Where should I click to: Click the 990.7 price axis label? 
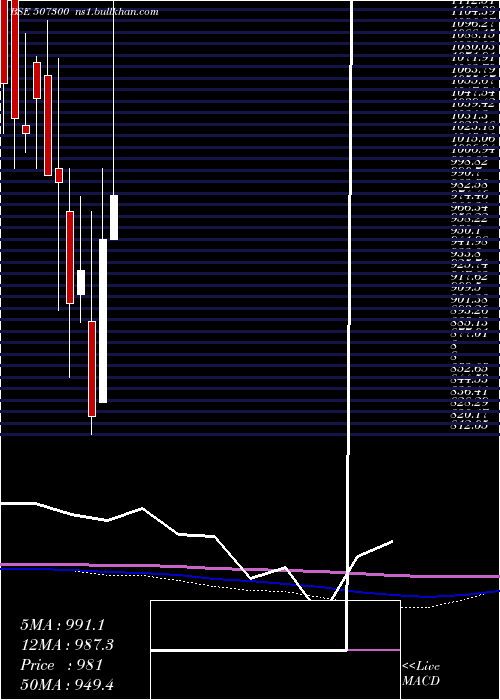467,173
